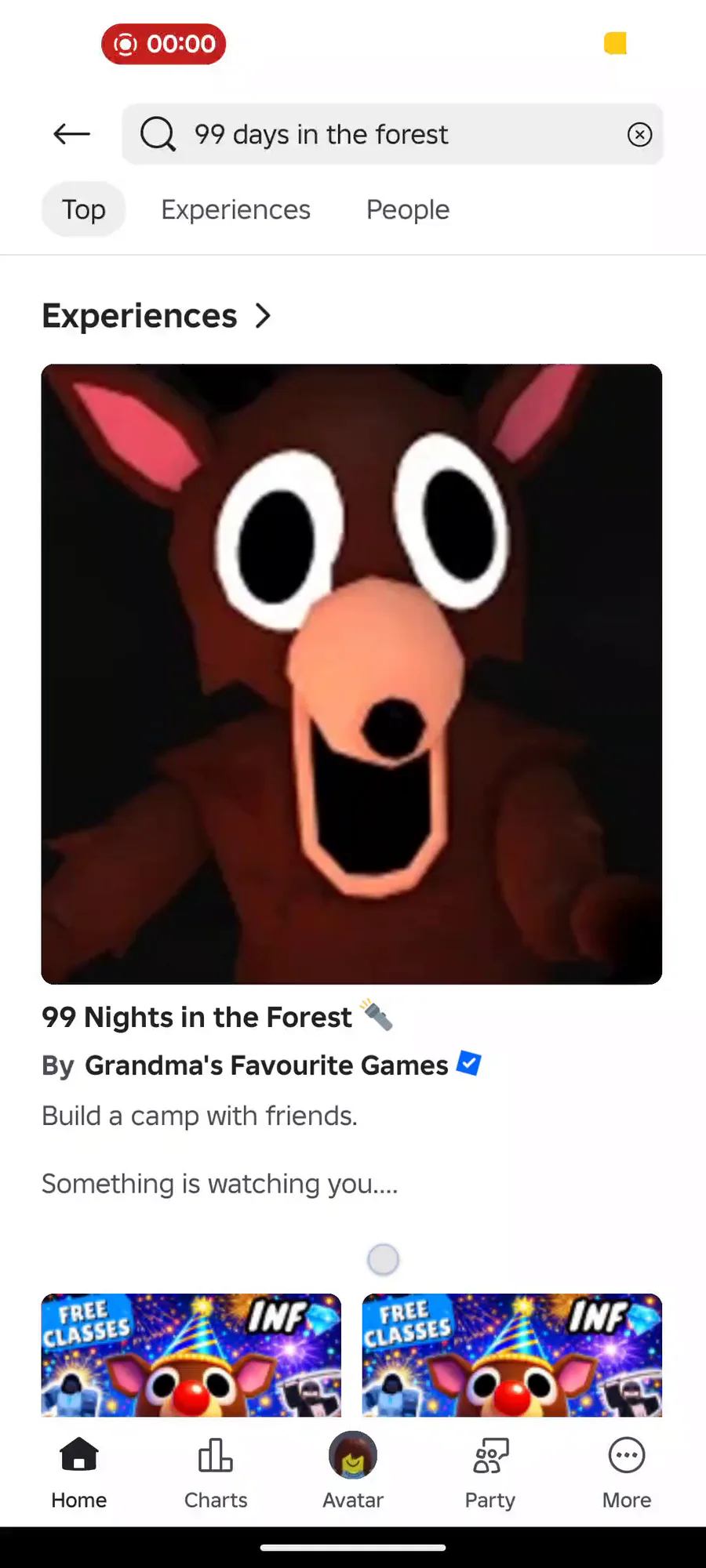Open the right FREE CLASSES game thumbnail

pos(512,1355)
